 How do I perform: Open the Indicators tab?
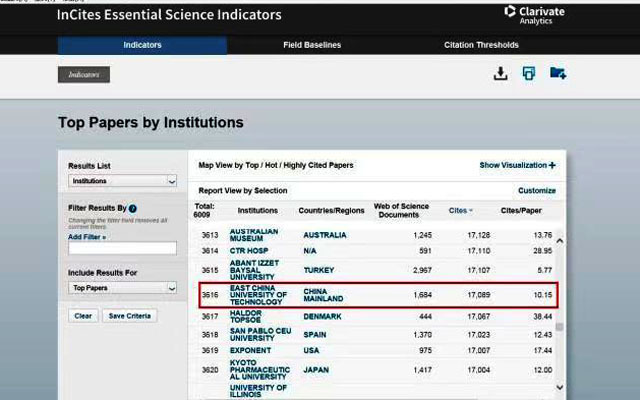point(142,45)
